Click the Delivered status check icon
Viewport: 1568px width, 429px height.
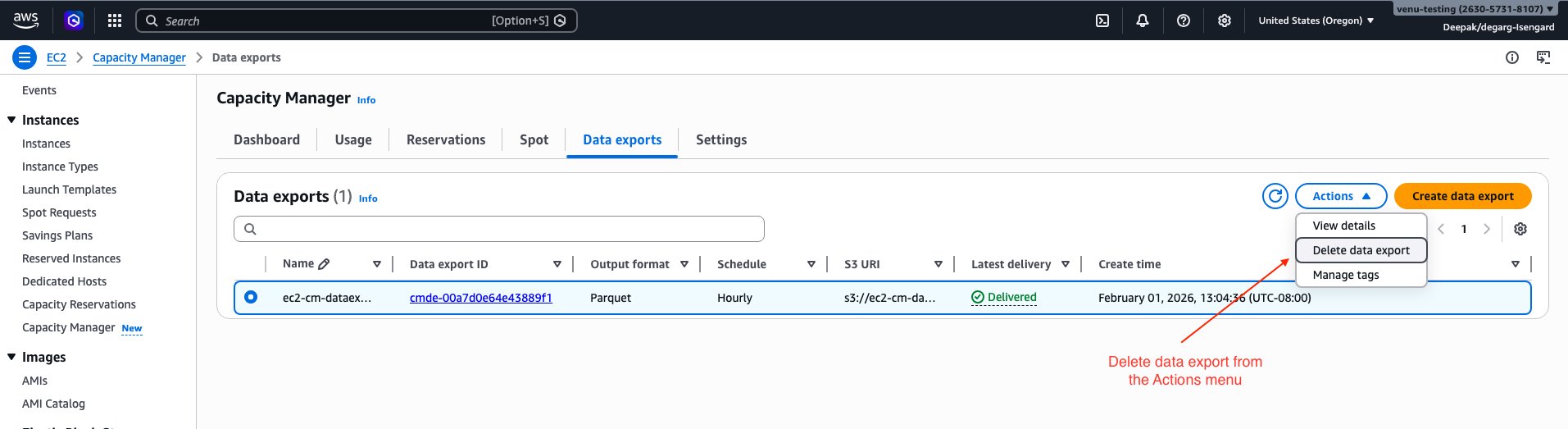[x=978, y=297]
